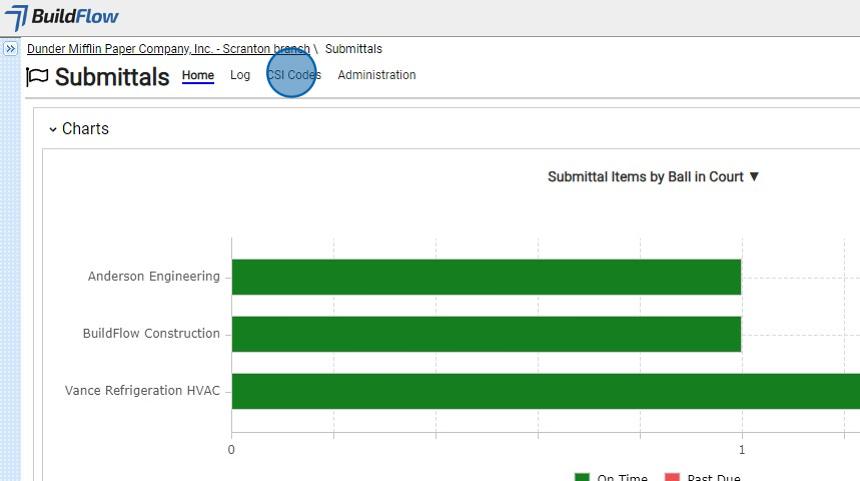The image size is (860, 481).
Task: Go to the Administration tab
Action: (377, 75)
